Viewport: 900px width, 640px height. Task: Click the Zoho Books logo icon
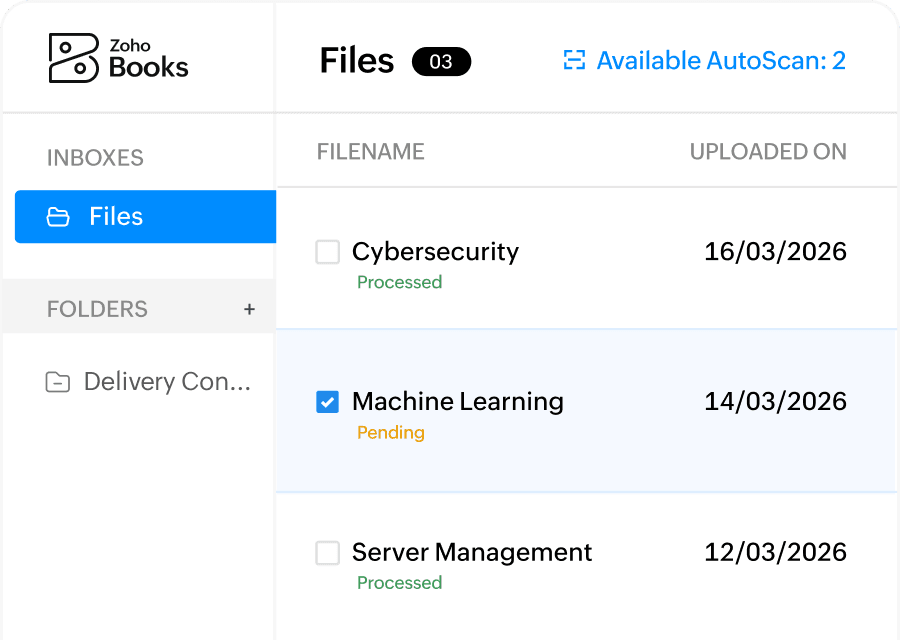[73, 58]
